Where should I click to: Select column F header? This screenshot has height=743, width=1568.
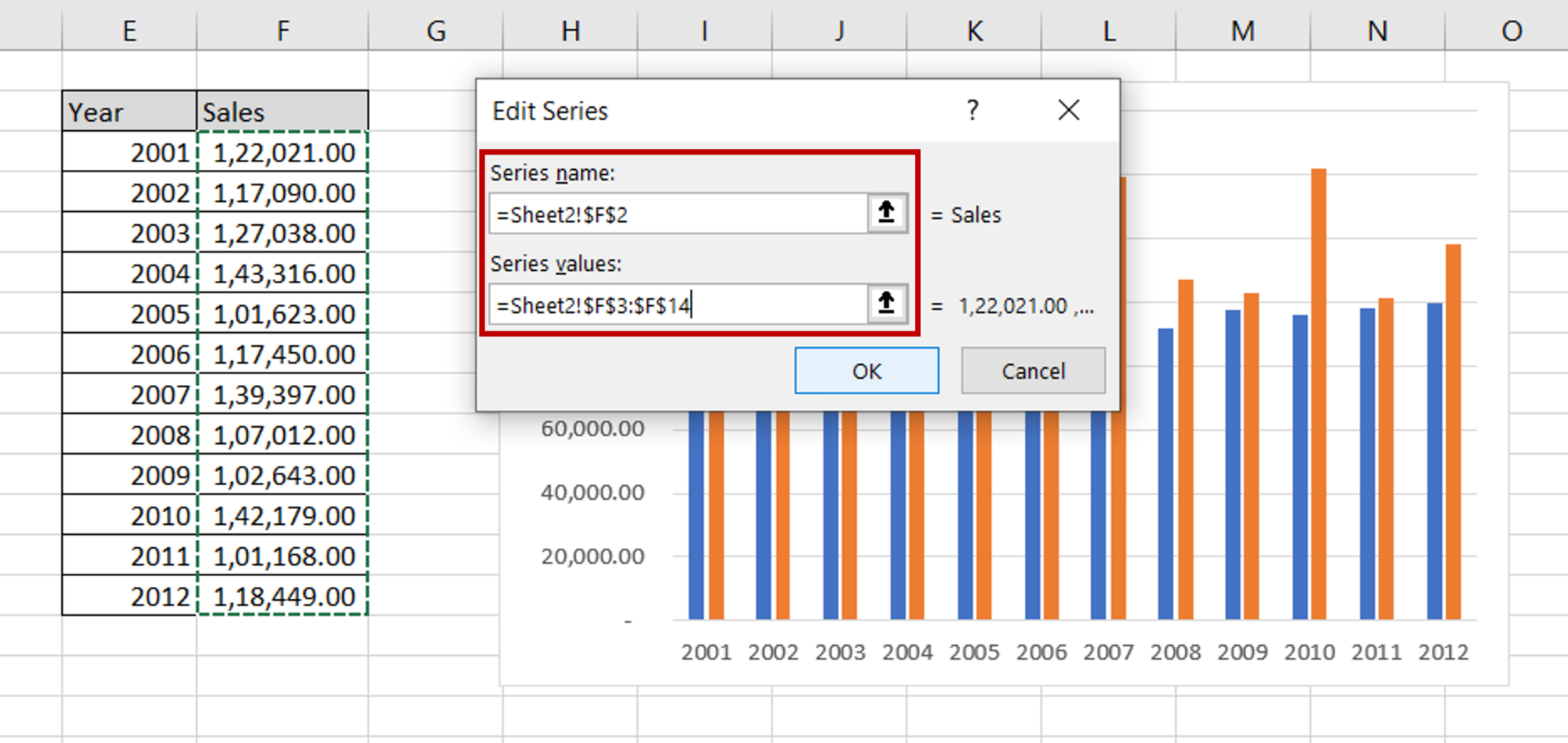[x=283, y=31]
